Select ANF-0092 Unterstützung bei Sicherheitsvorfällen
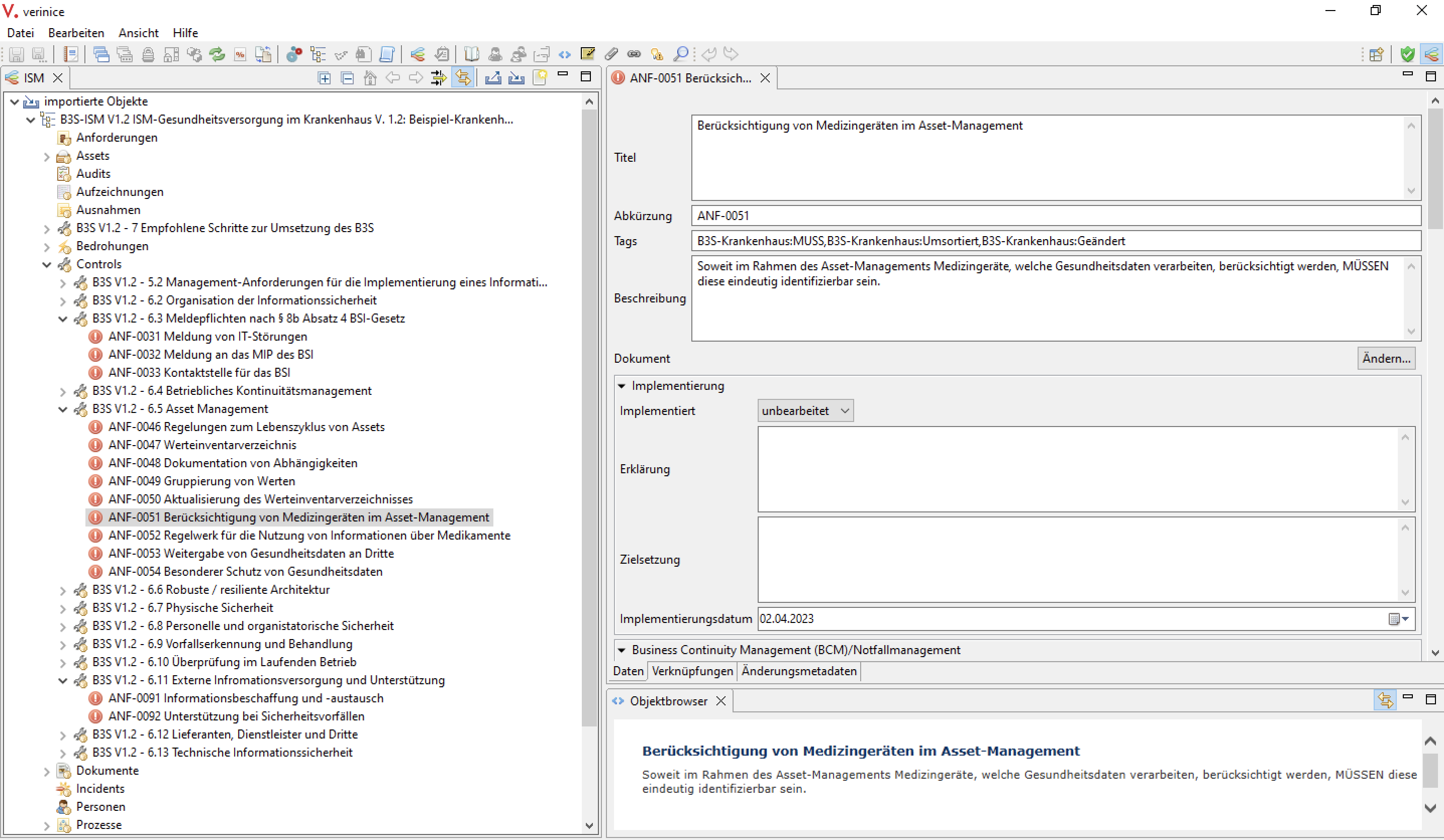Screen dimensions: 1444x840 coord(236,716)
